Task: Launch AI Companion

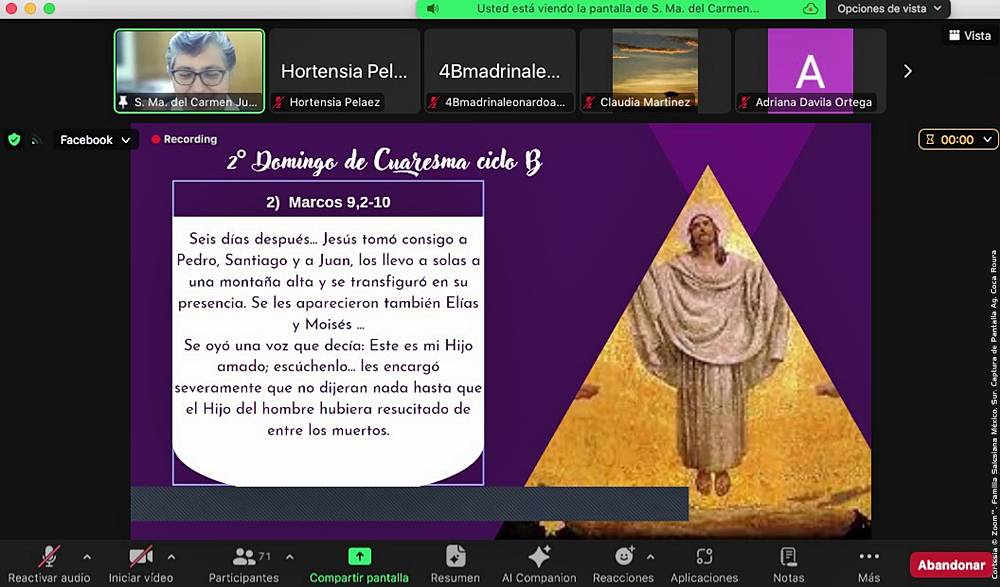Action: point(539,565)
